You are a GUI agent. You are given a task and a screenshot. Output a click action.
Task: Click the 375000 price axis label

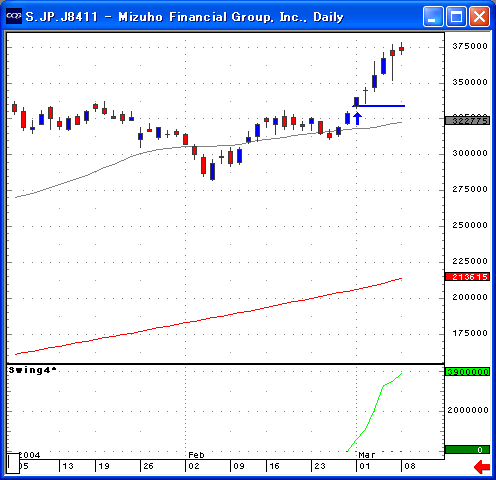tap(470, 46)
